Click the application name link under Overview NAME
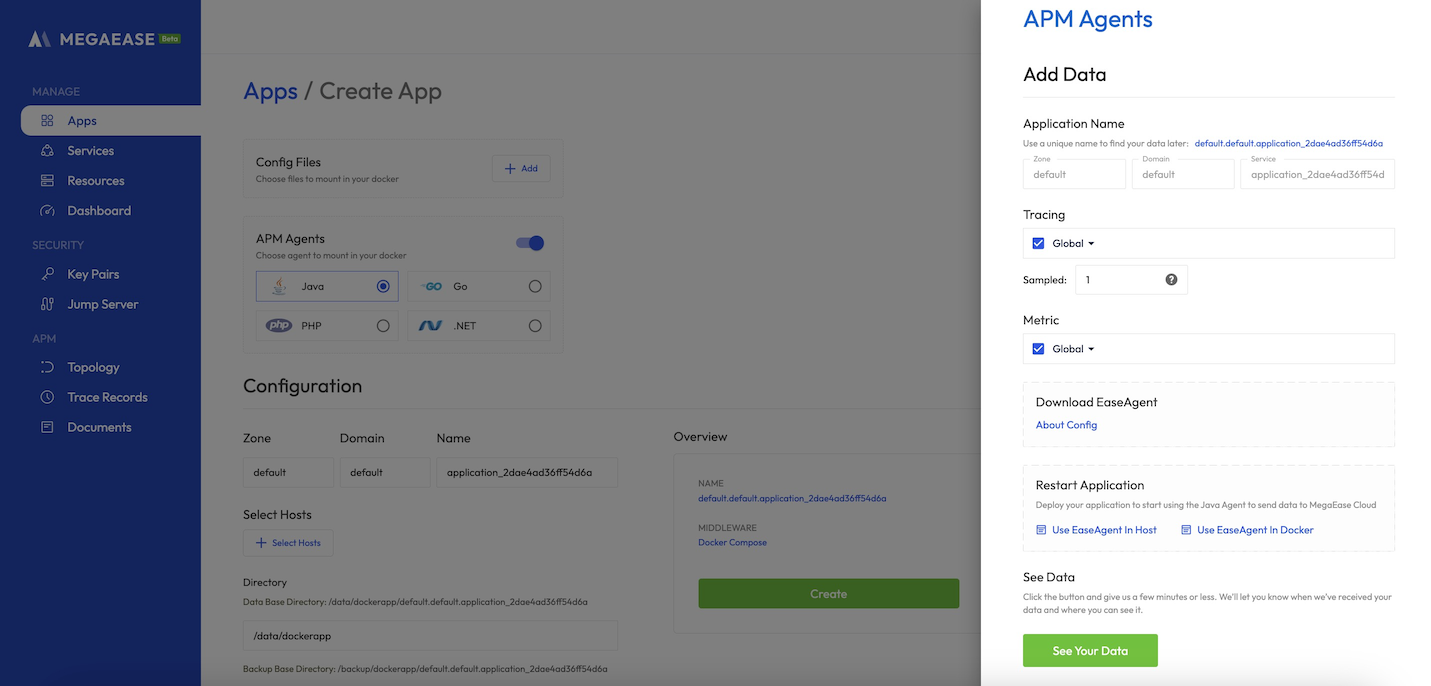 (x=792, y=498)
